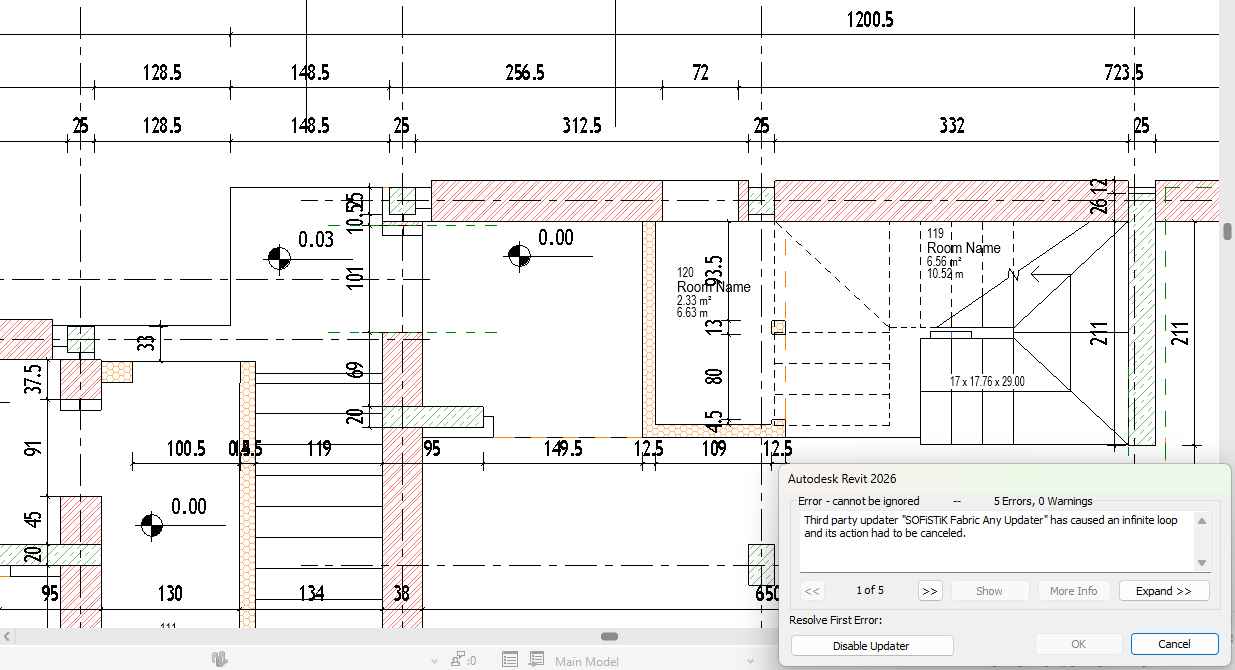The height and width of the screenshot is (670, 1235).
Task: Click the icon left of Main Model
Action: click(x=537, y=660)
